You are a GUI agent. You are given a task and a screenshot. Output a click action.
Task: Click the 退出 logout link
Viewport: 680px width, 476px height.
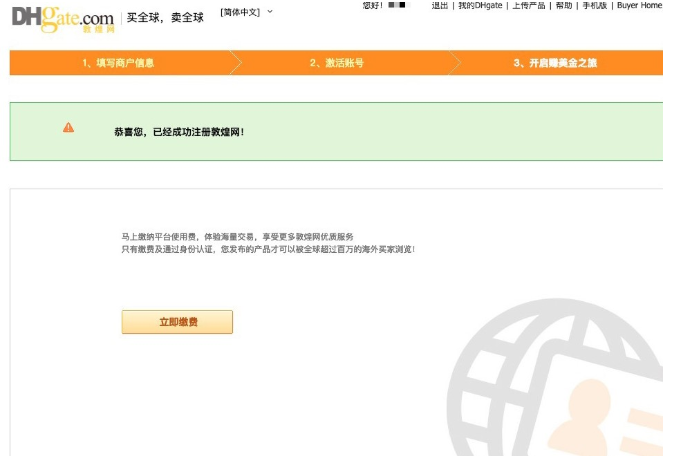pos(439,6)
